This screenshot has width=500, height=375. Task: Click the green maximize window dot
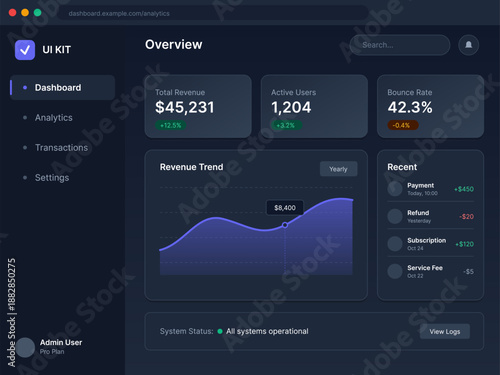pyautogui.click(x=38, y=13)
